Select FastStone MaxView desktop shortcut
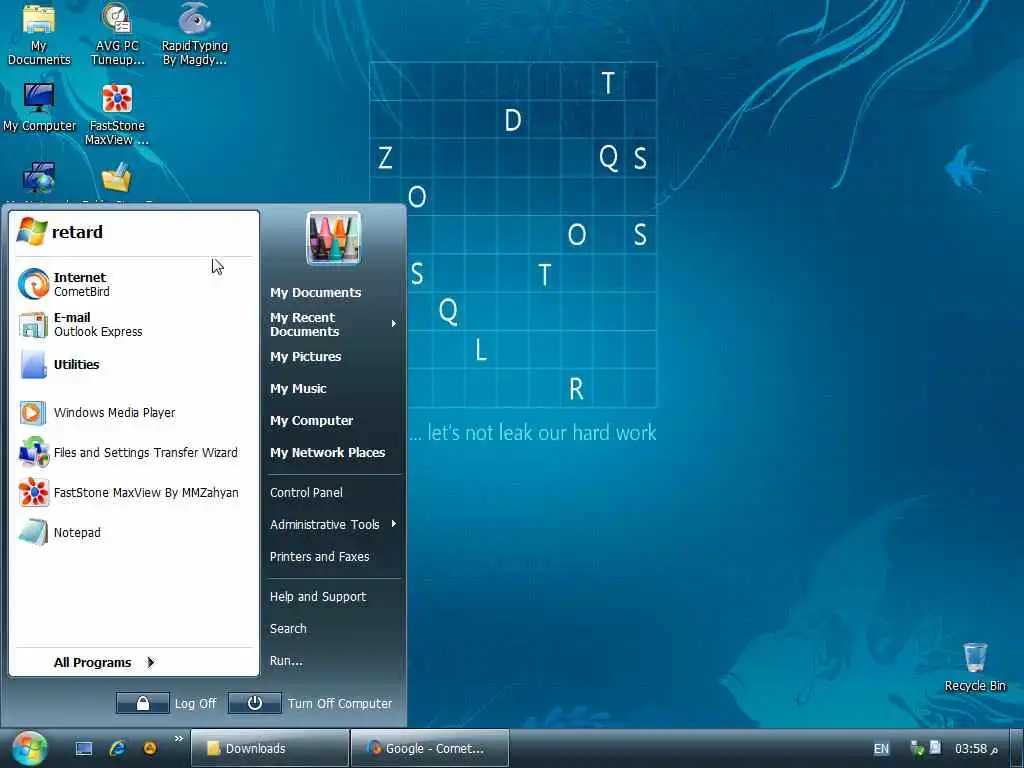This screenshot has height=768, width=1024. click(118, 114)
